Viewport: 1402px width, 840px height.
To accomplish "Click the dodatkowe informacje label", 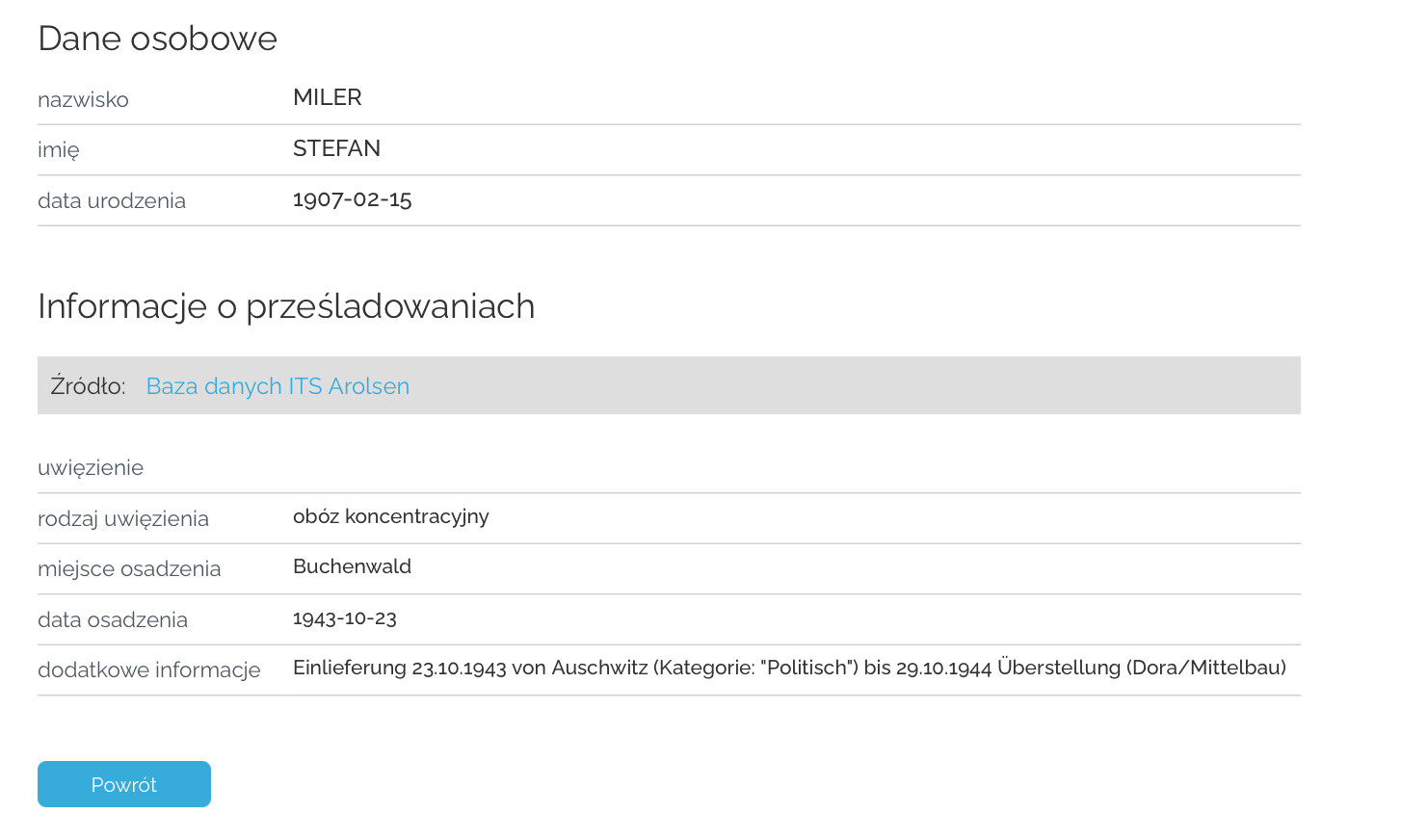I will pos(149,669).
